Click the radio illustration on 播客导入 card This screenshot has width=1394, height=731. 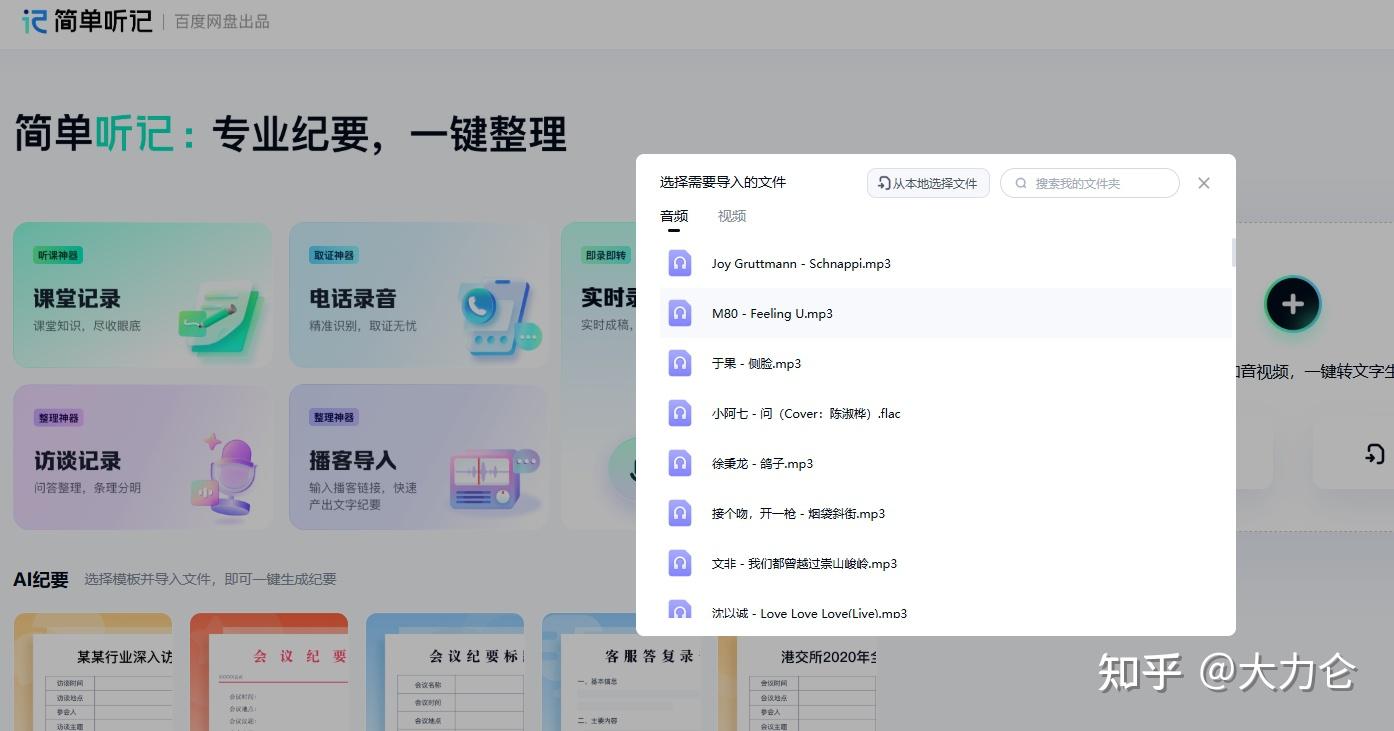(x=495, y=479)
